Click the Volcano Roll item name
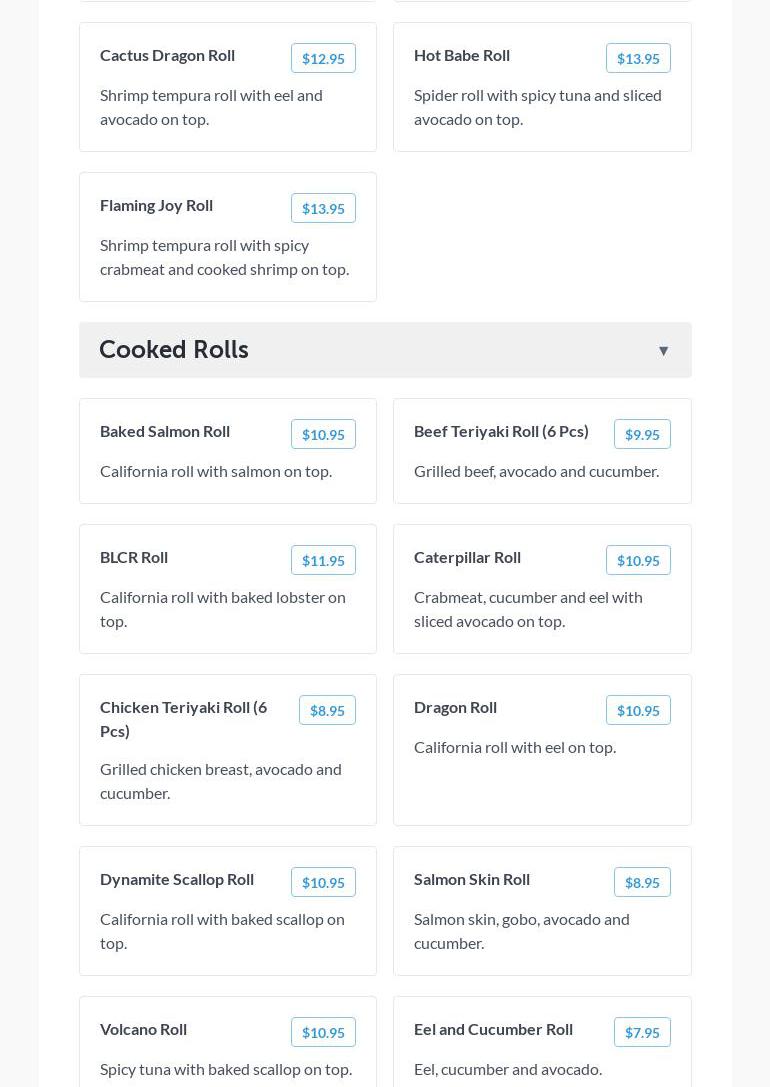The image size is (770, 1087). click(143, 1029)
